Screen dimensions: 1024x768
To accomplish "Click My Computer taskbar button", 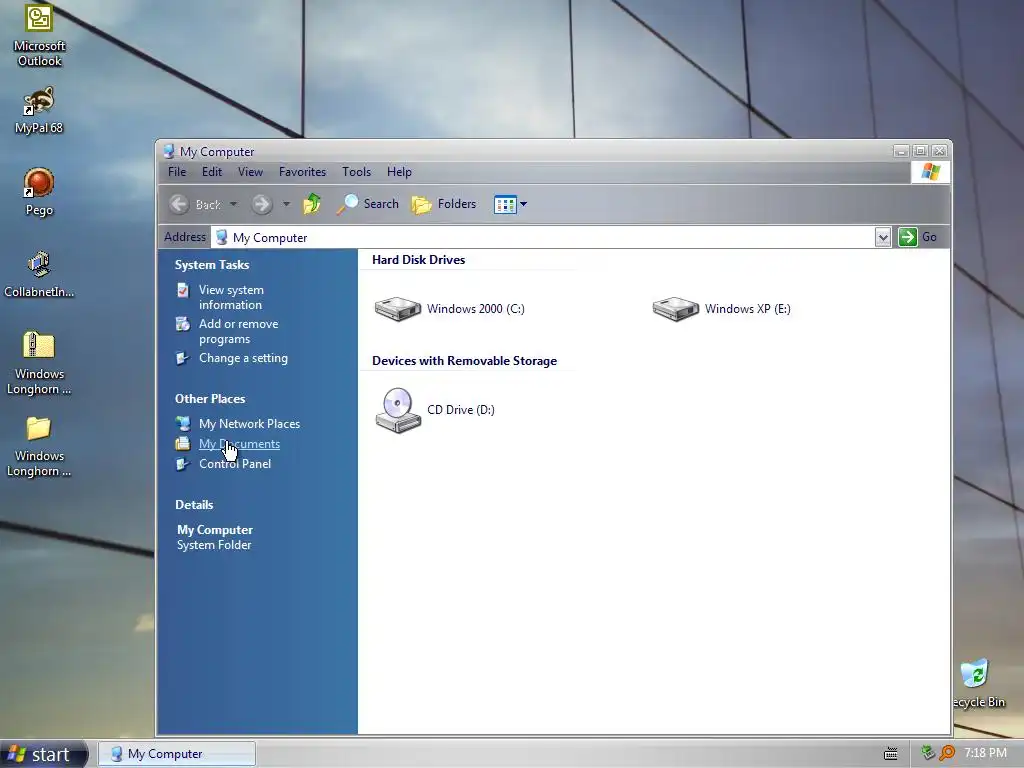I will (x=176, y=754).
